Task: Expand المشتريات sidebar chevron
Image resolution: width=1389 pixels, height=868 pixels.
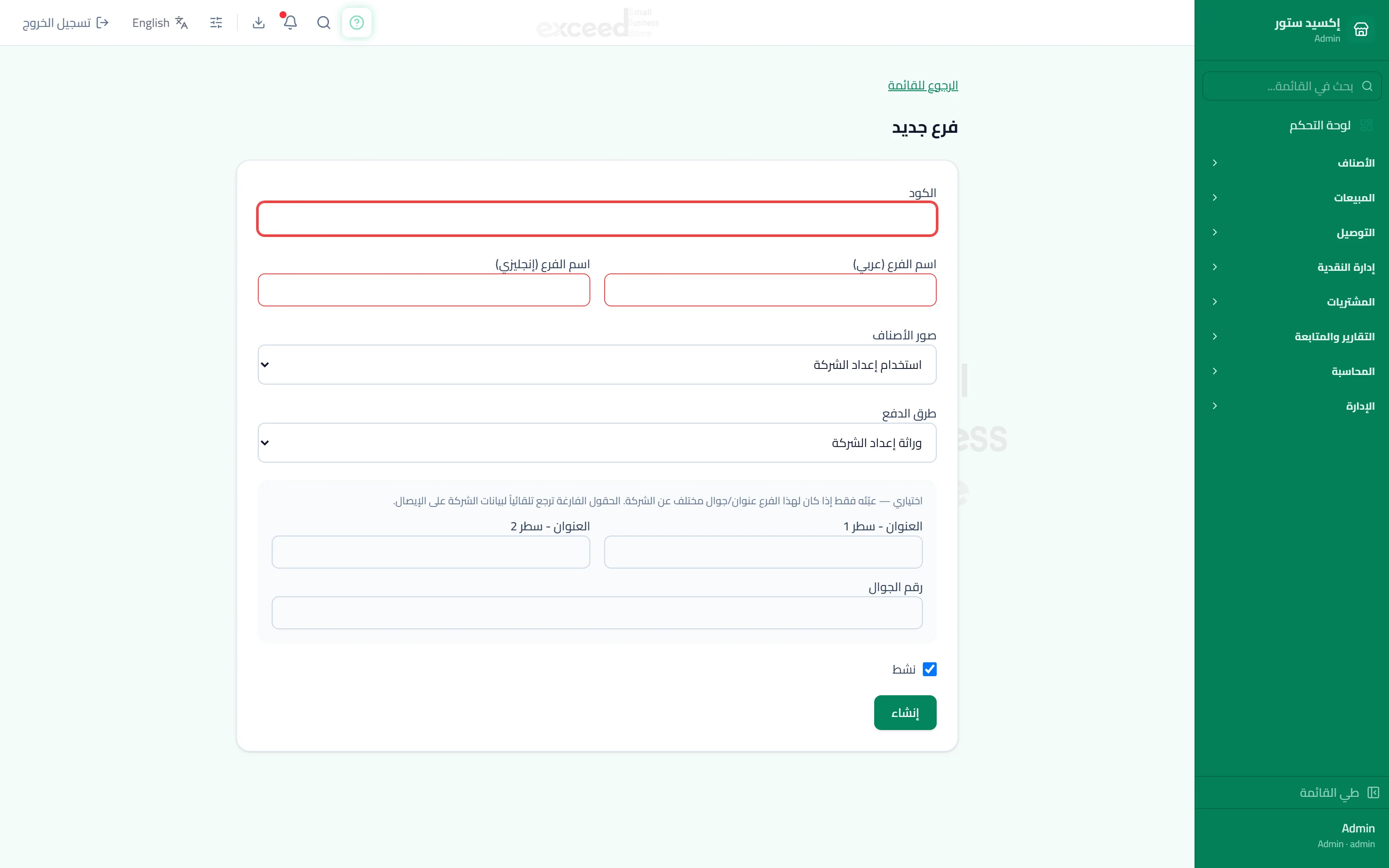Action: (x=1215, y=302)
